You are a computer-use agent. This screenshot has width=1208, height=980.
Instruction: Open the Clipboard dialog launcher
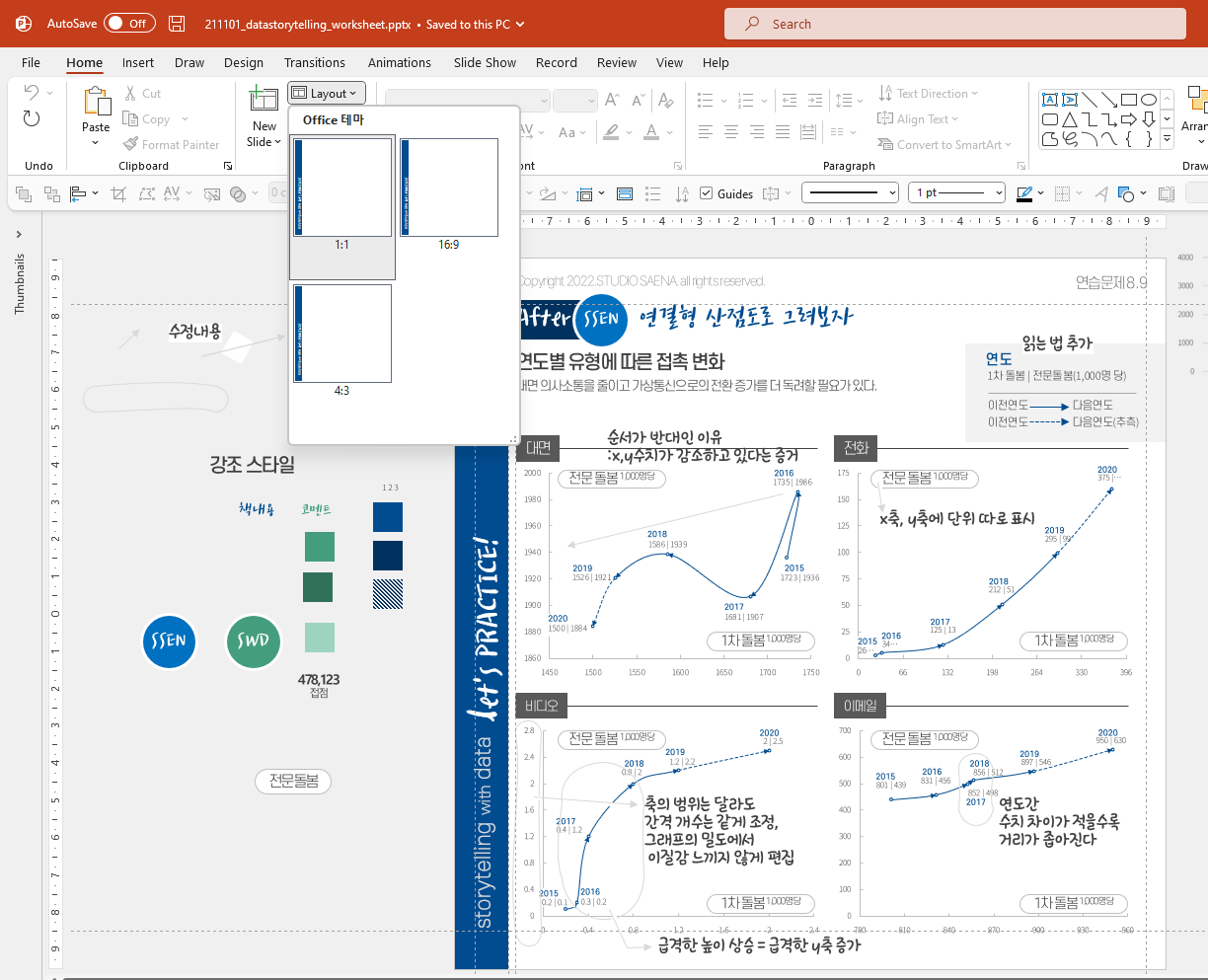point(228,166)
